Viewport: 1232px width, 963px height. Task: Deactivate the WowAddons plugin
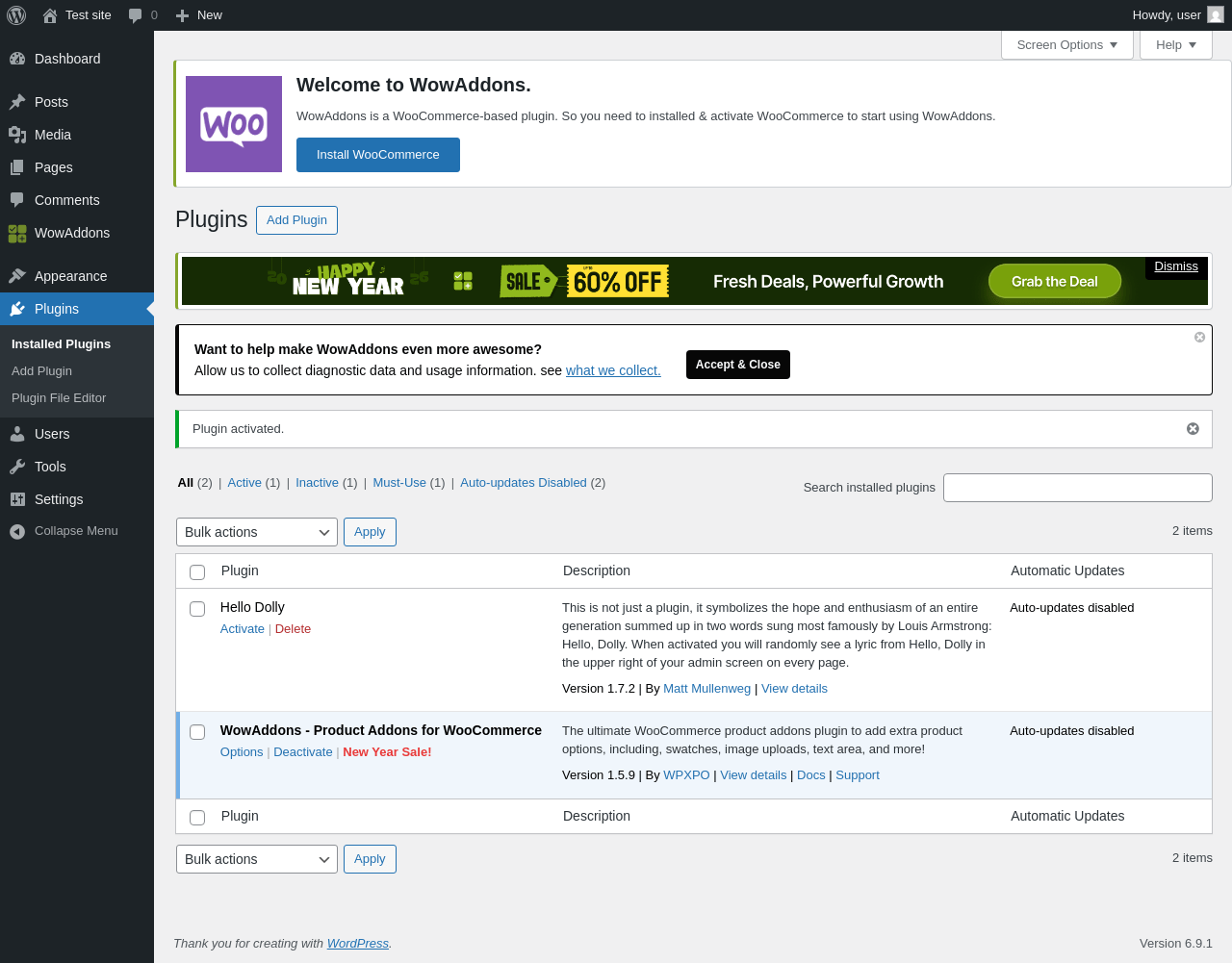(302, 752)
